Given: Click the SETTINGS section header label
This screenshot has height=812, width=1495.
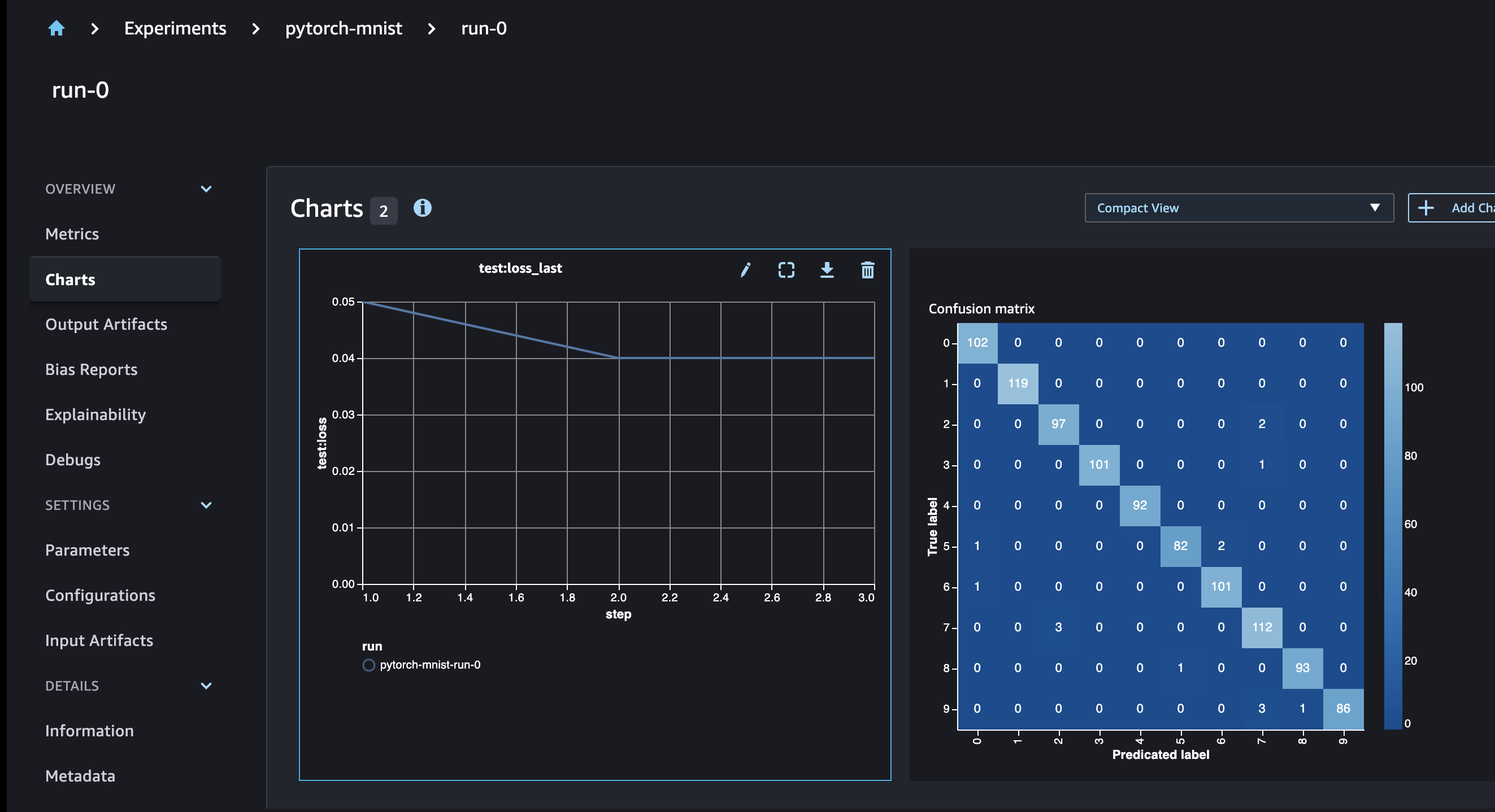Looking at the screenshot, I should click(x=77, y=505).
